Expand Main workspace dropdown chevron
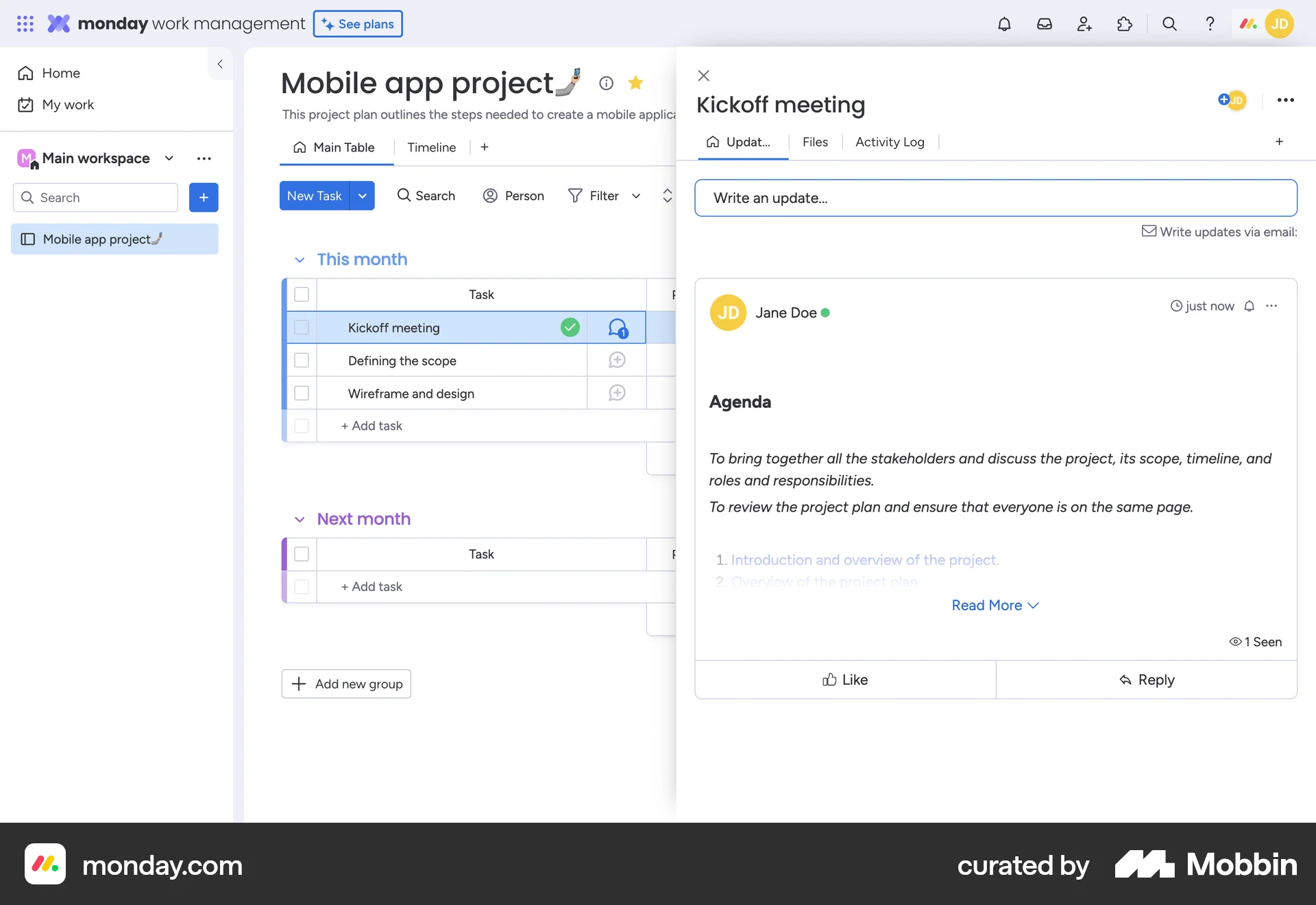Viewport: 1316px width, 905px height. point(169,158)
